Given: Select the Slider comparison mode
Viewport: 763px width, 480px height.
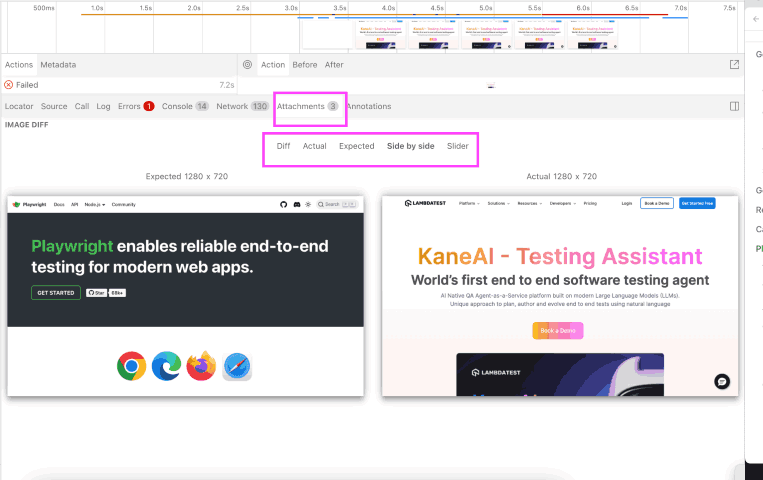Looking at the screenshot, I should [458, 146].
